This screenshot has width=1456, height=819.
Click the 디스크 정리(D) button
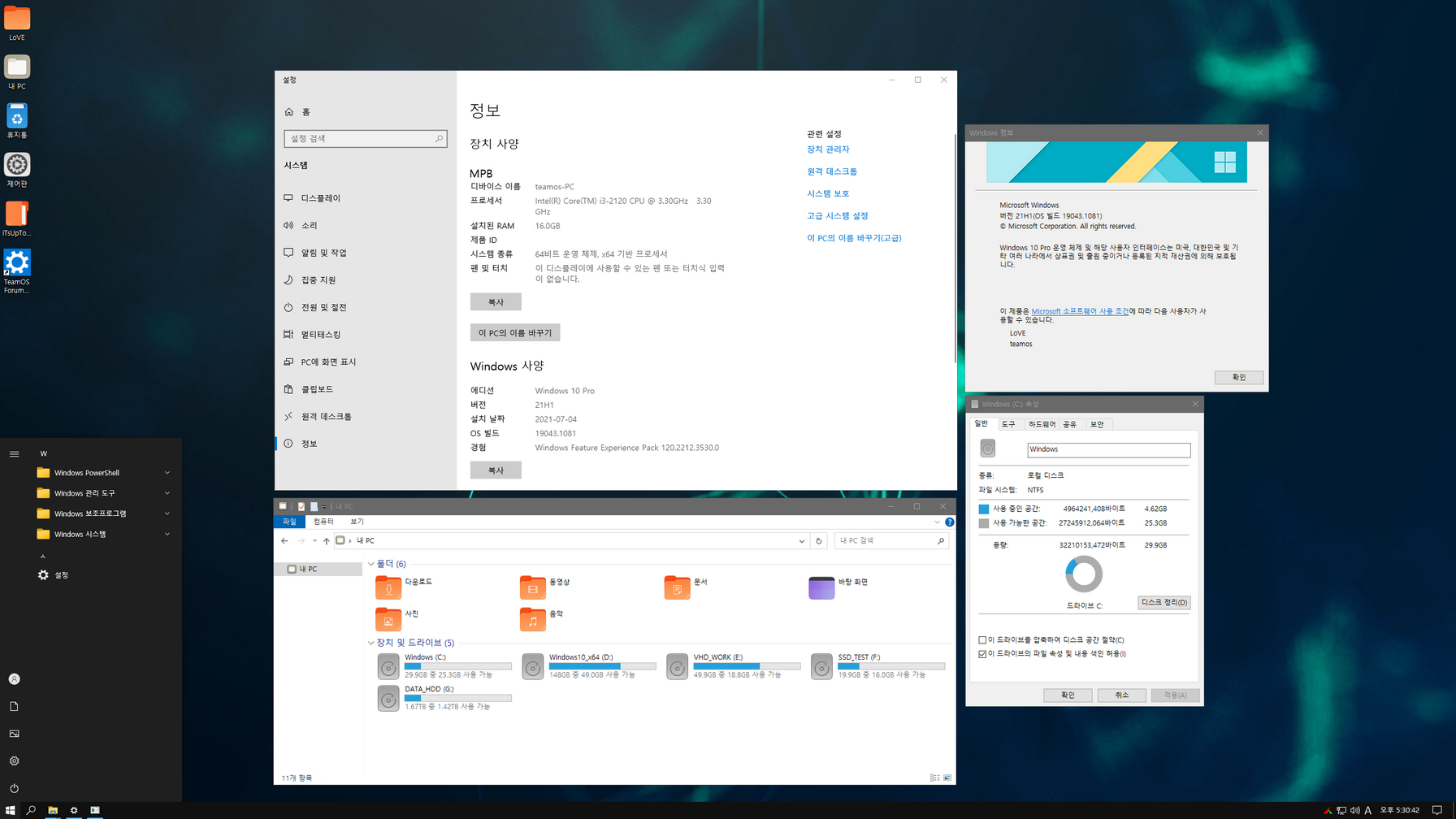point(1164,603)
